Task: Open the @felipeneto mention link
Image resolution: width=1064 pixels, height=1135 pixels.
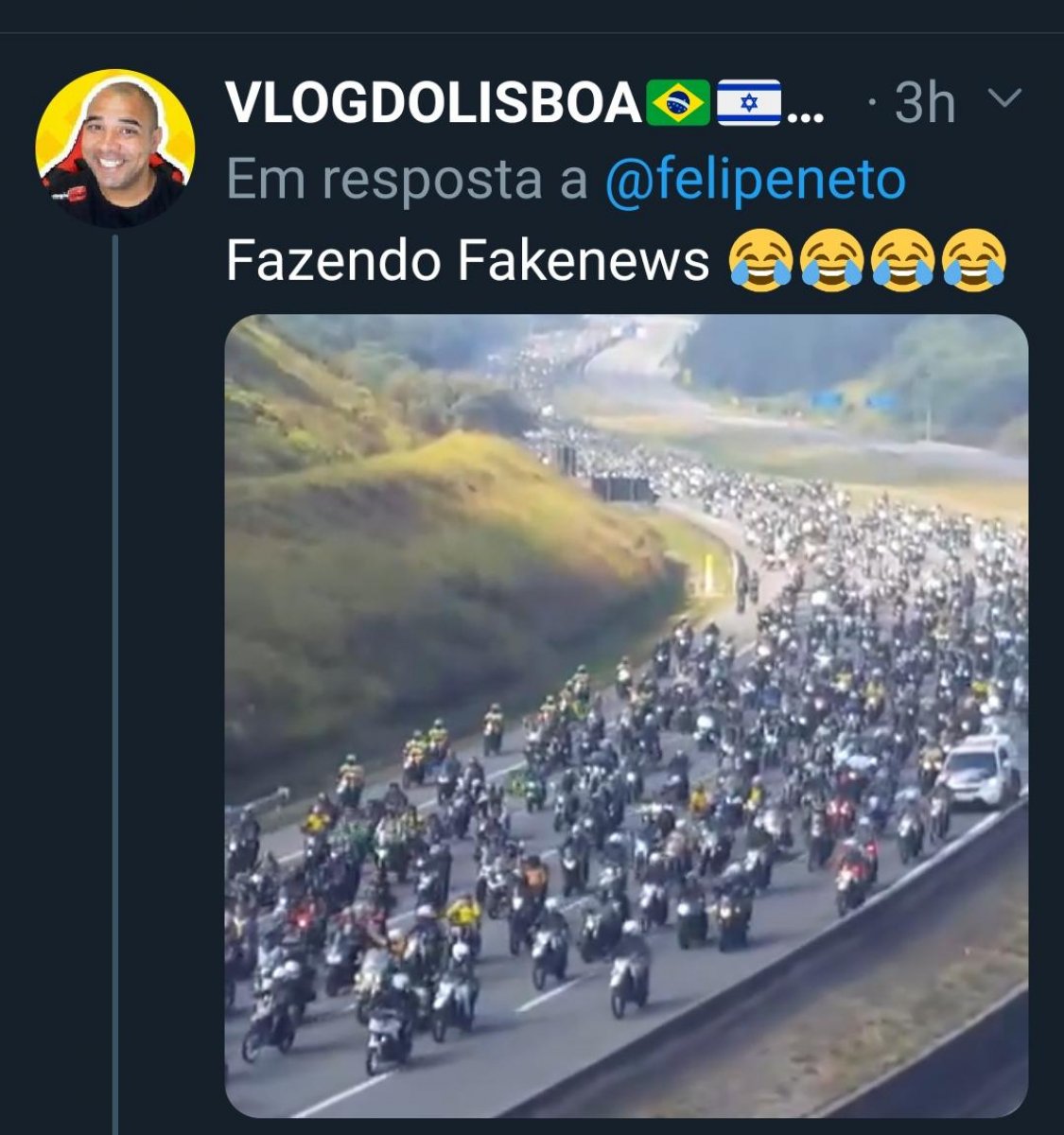Action: tap(755, 181)
